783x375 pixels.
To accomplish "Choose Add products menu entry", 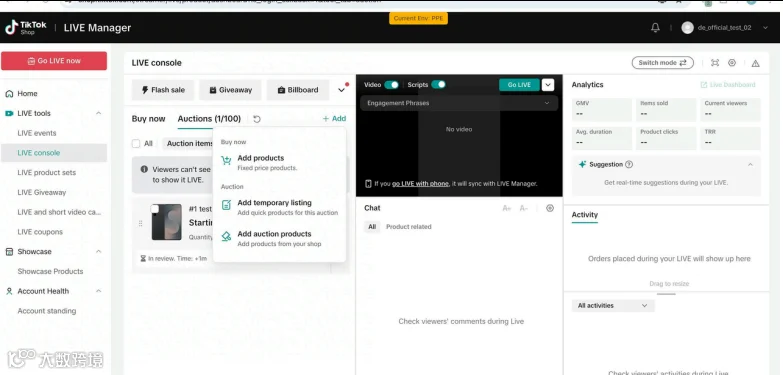I will [x=280, y=163].
